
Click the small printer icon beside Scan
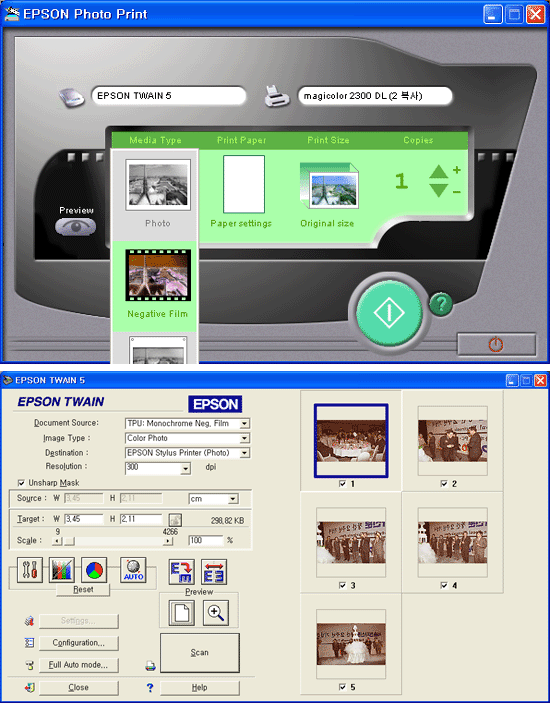point(150,666)
